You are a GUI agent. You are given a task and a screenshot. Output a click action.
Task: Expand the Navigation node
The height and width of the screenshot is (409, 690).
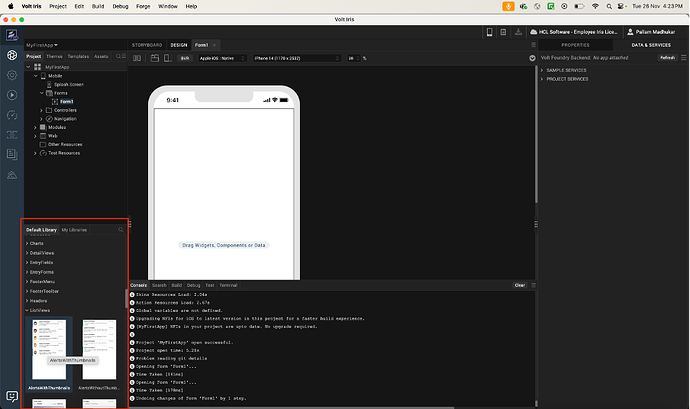42,119
